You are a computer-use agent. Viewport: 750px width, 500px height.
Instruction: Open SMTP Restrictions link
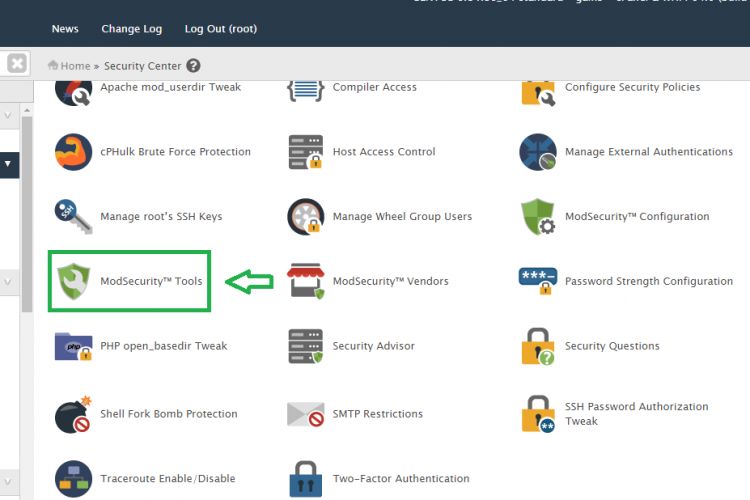tap(377, 414)
